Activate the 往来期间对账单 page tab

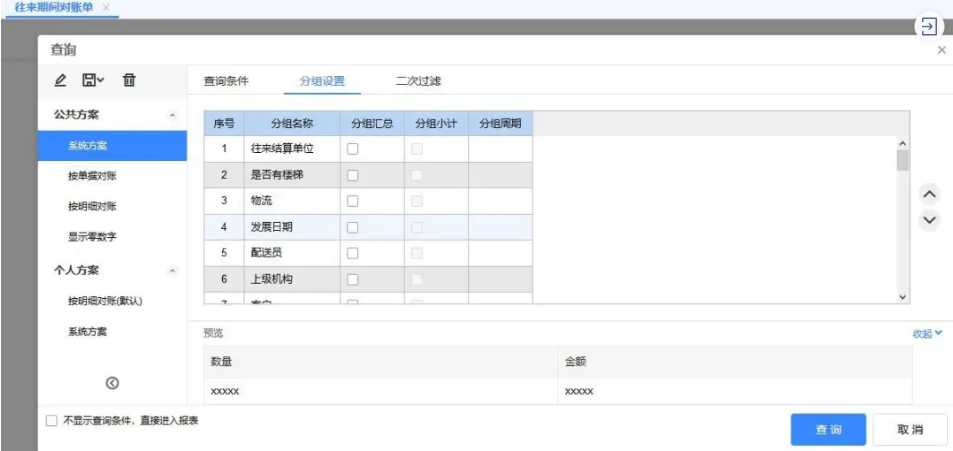(x=53, y=8)
